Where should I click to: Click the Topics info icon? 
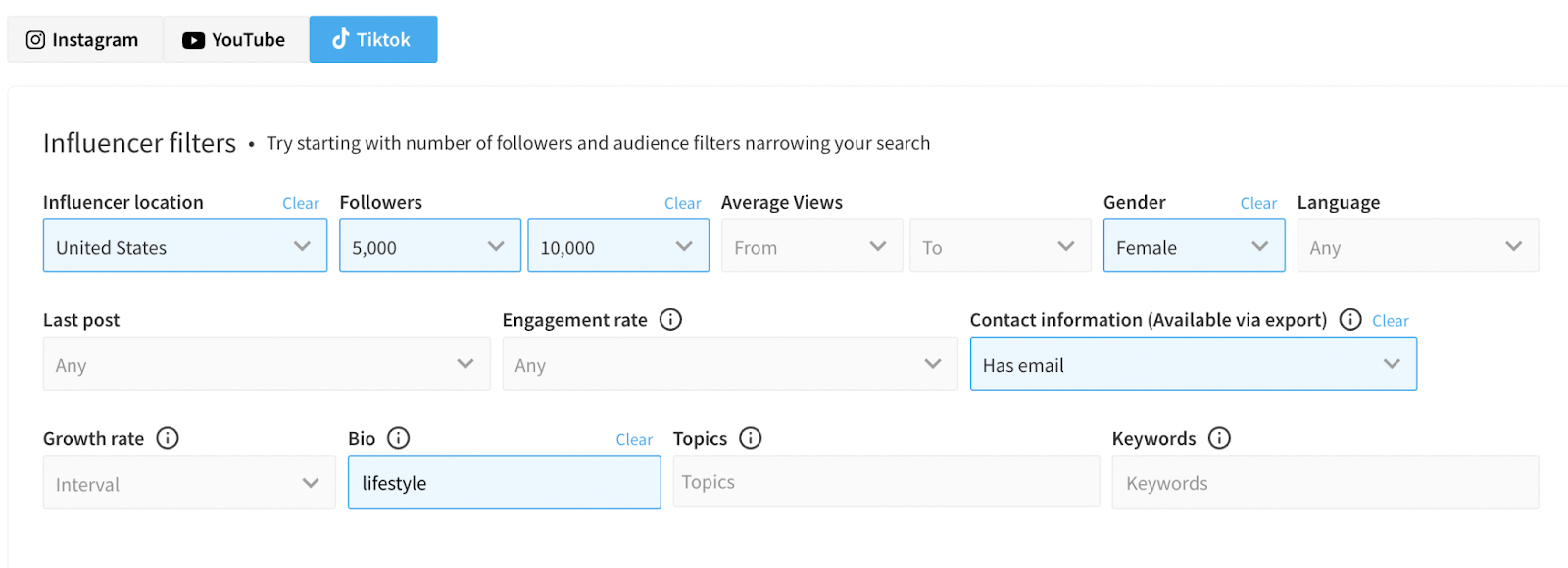751,438
